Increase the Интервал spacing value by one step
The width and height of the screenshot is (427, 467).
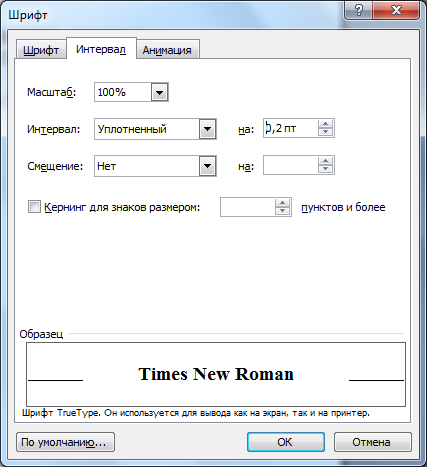326,124
